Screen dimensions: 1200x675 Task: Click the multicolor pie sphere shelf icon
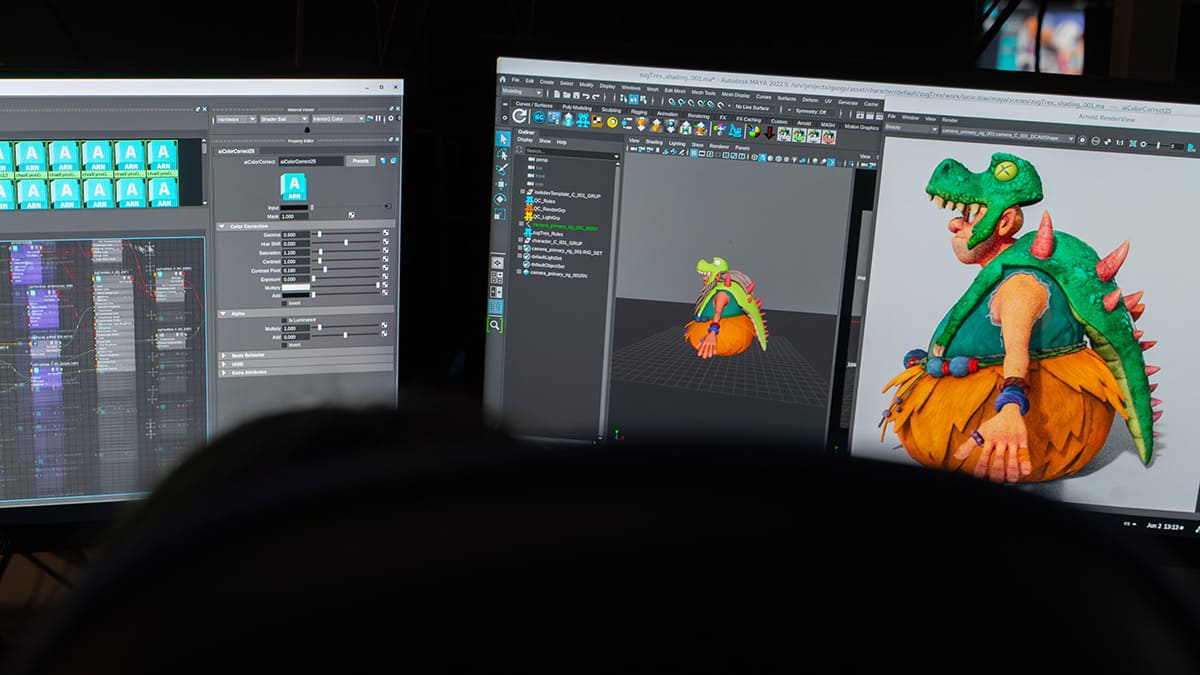(x=752, y=130)
